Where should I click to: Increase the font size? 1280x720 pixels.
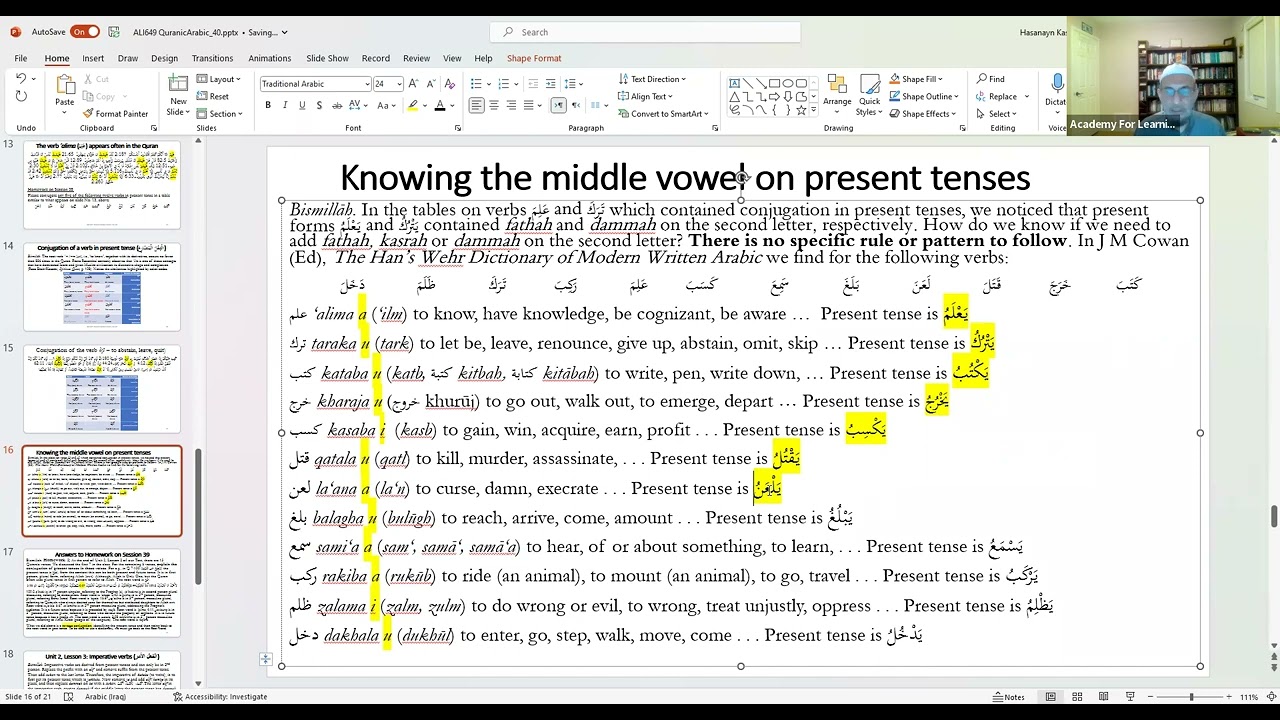(x=414, y=84)
